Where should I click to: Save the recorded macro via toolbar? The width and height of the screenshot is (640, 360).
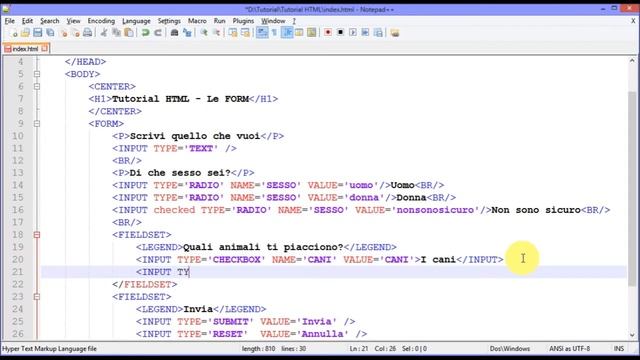point(378,33)
